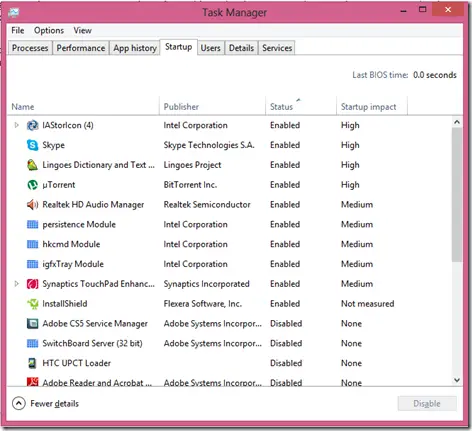
Task: Click the persistence Module icon
Action: point(32,224)
